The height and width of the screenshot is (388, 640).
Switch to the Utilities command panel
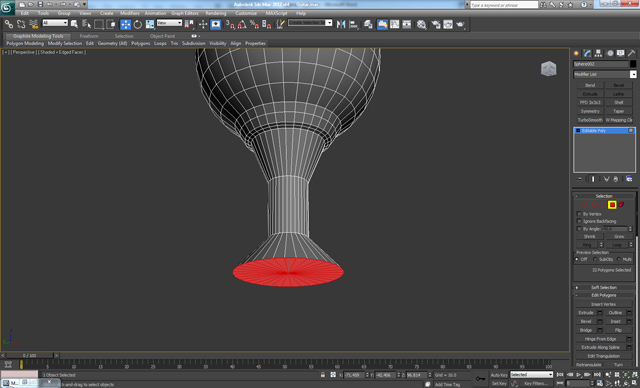(631, 53)
